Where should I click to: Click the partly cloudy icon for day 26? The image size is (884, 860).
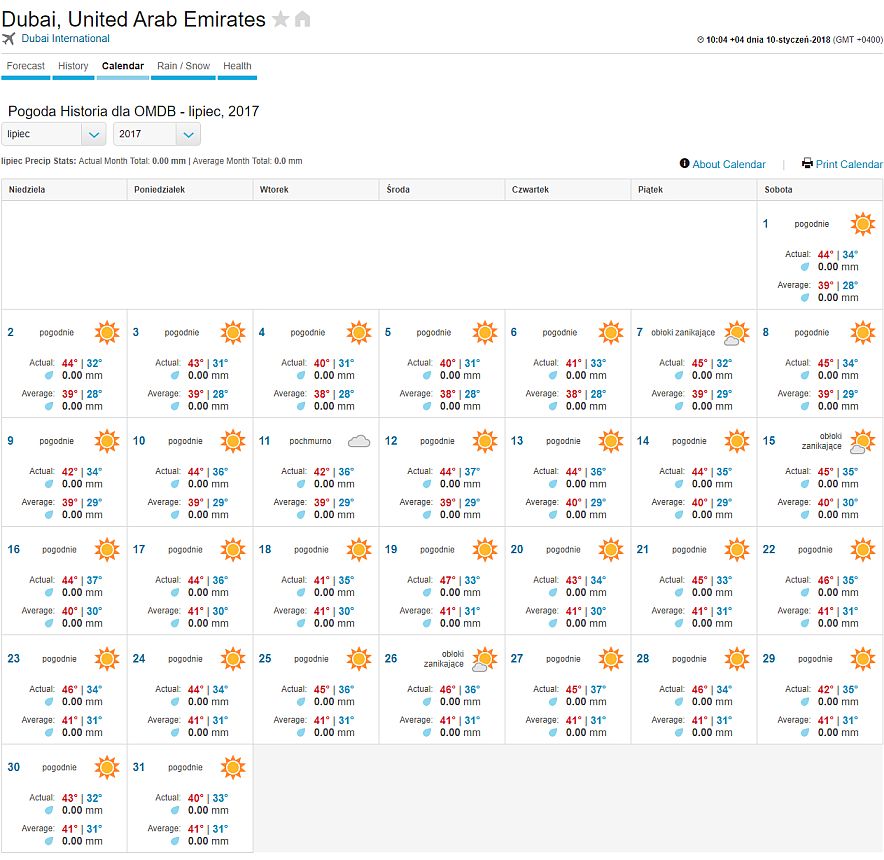tap(485, 659)
